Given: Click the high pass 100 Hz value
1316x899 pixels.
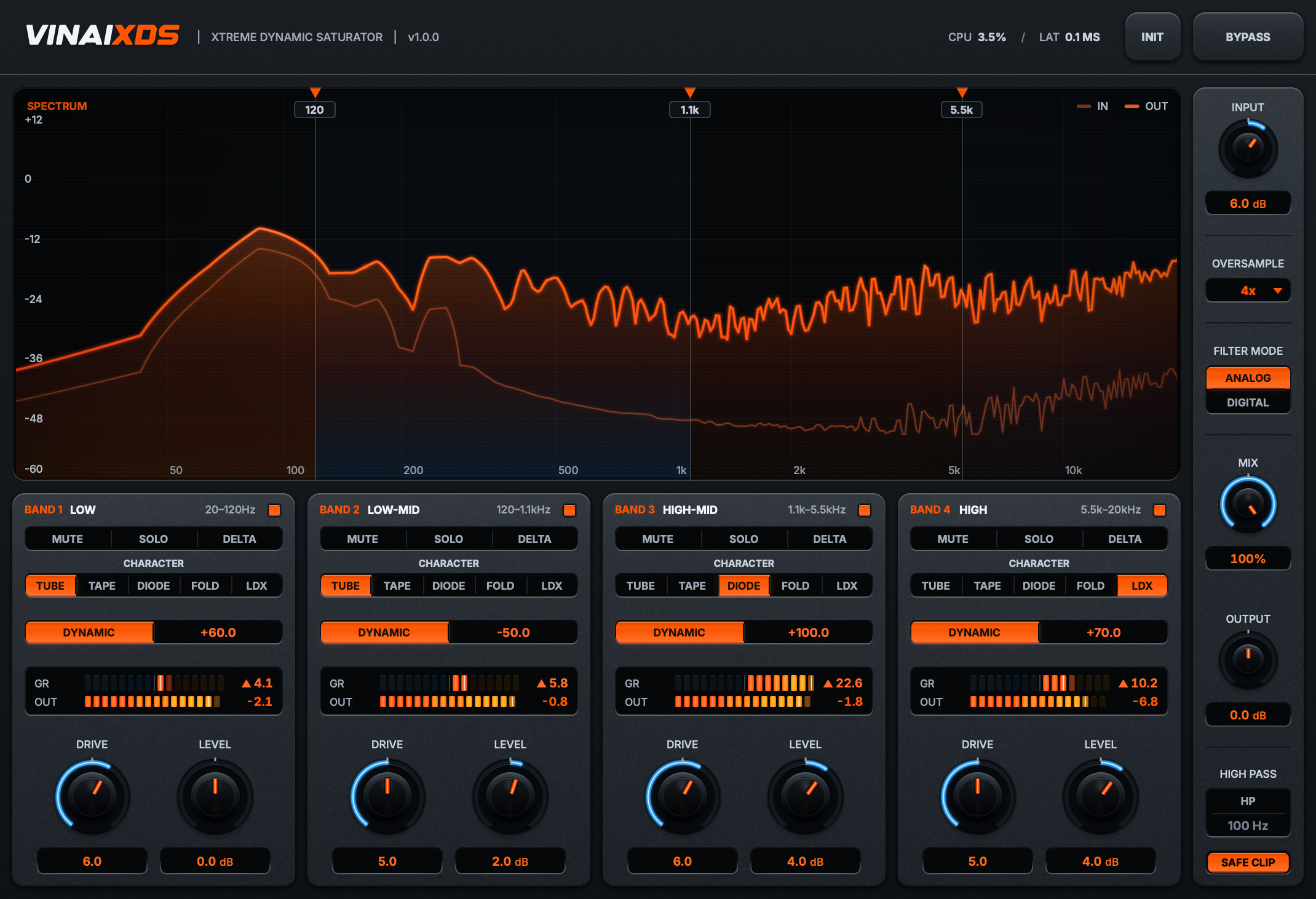Looking at the screenshot, I should [x=1248, y=825].
